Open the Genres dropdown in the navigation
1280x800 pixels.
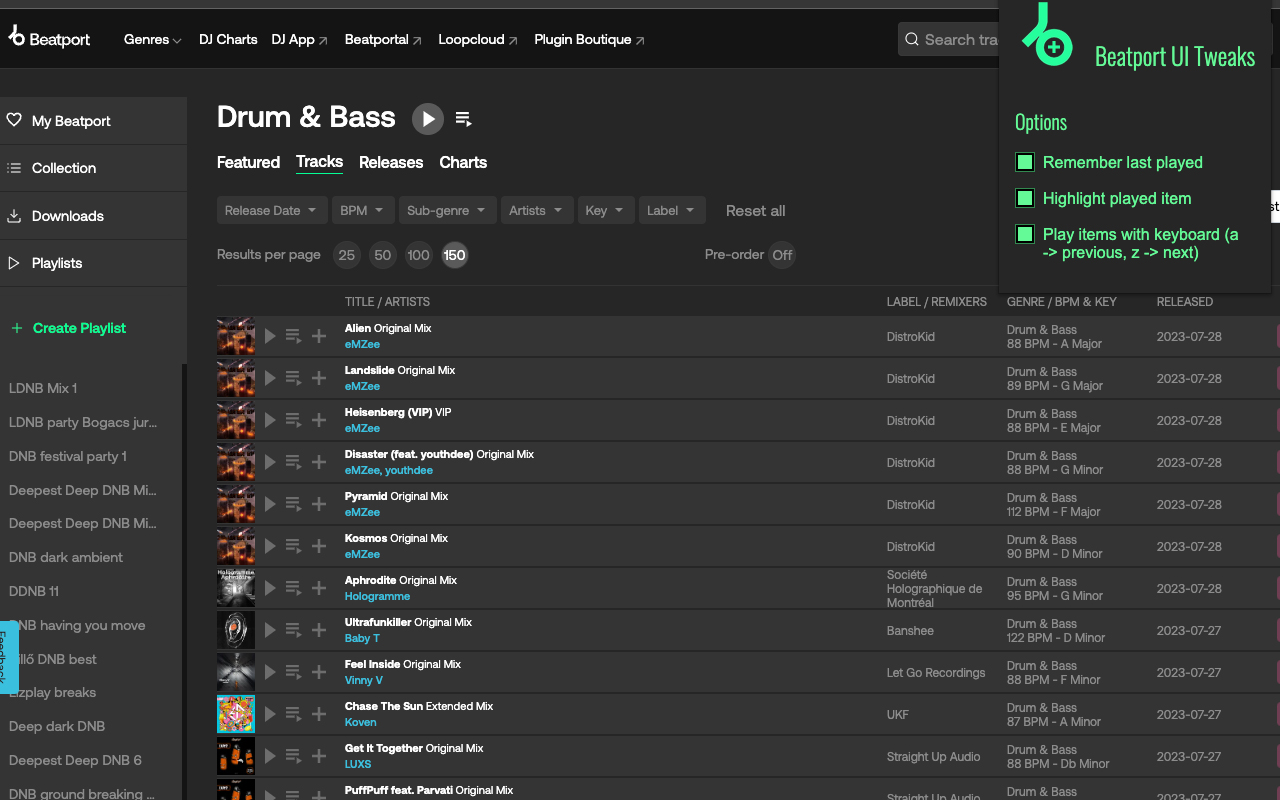pyautogui.click(x=152, y=39)
